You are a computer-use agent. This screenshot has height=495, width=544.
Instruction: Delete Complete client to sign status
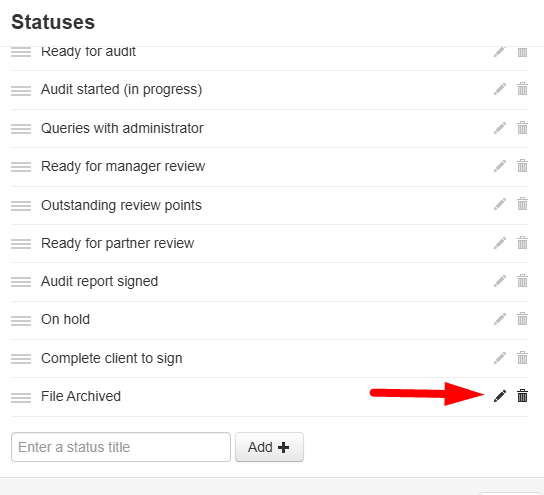pos(522,358)
